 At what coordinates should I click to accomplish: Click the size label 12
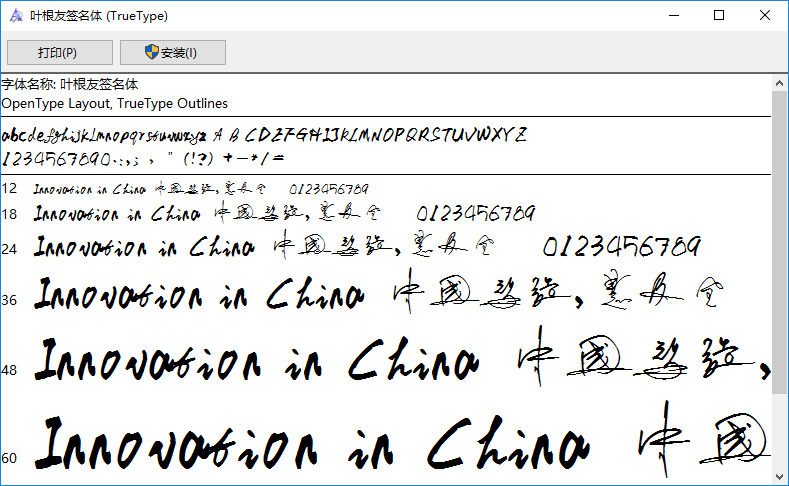(9, 189)
